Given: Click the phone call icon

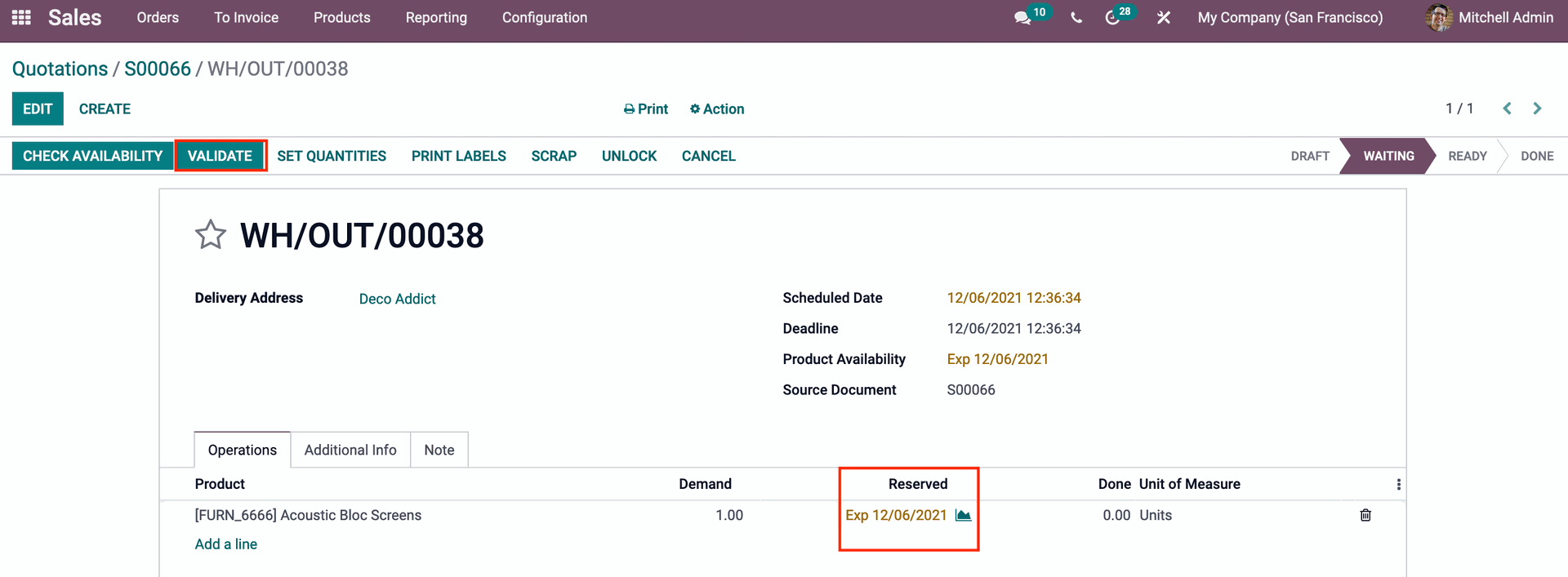Looking at the screenshot, I should pyautogui.click(x=1076, y=18).
